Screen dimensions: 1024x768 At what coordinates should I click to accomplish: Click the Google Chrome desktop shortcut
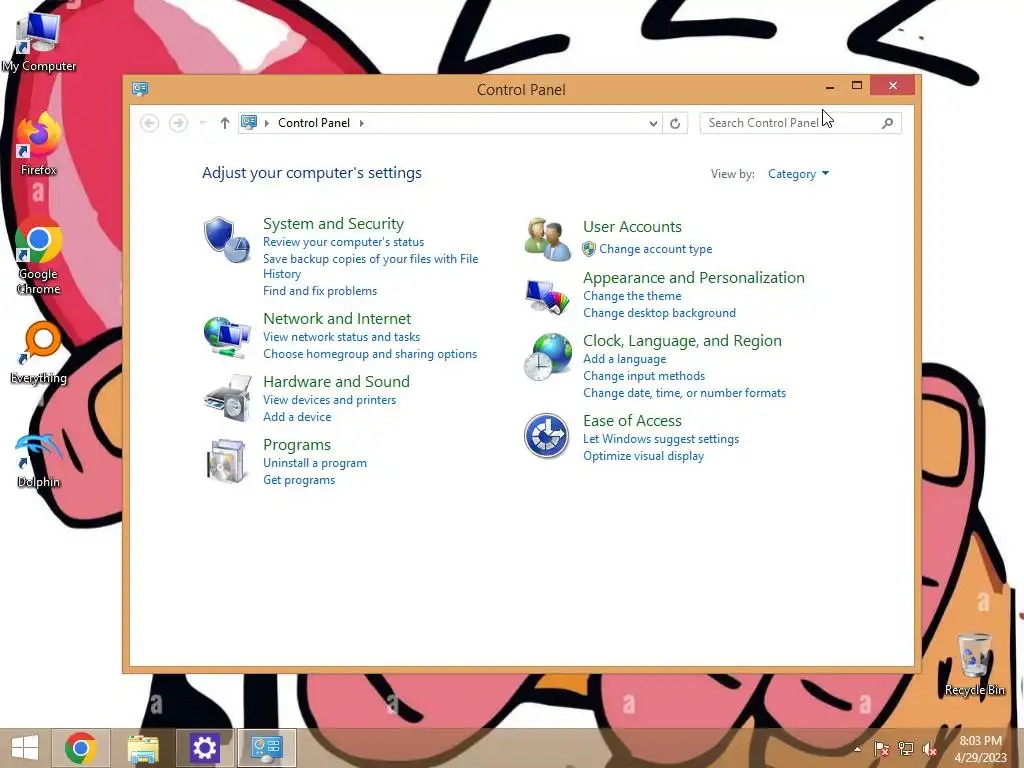click(39, 255)
